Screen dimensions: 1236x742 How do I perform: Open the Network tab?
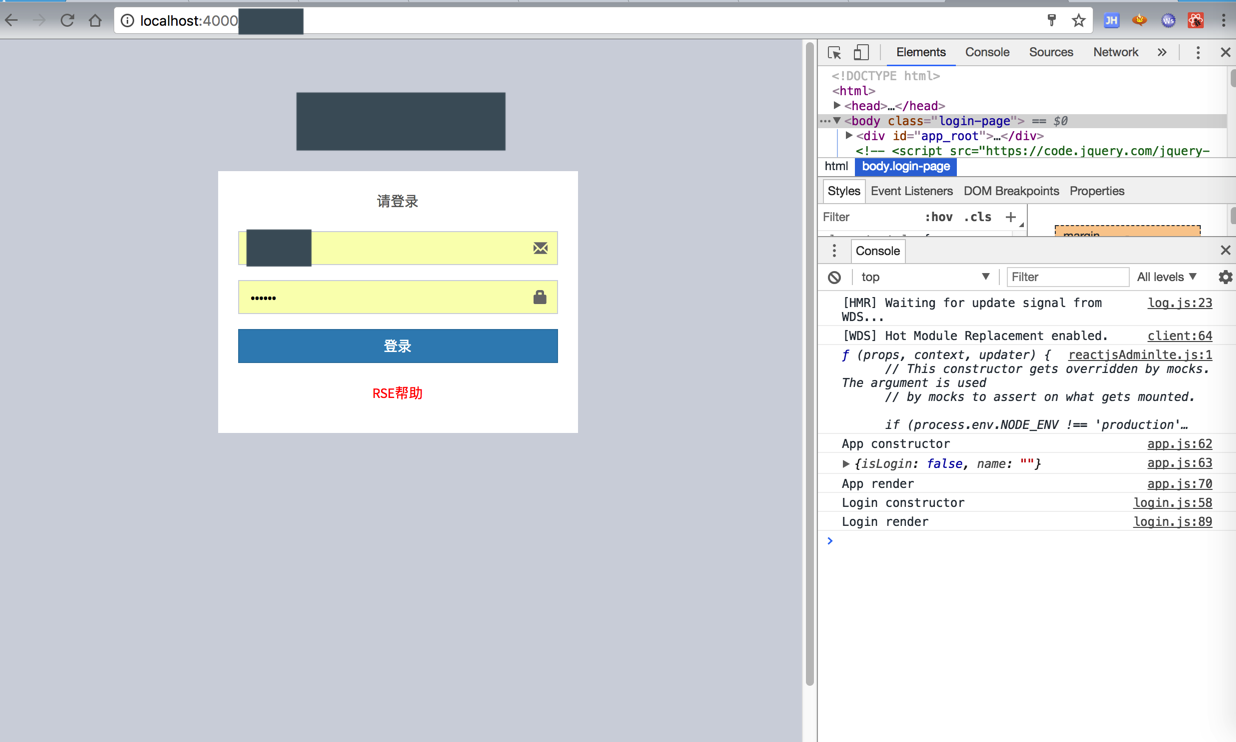click(x=1115, y=52)
